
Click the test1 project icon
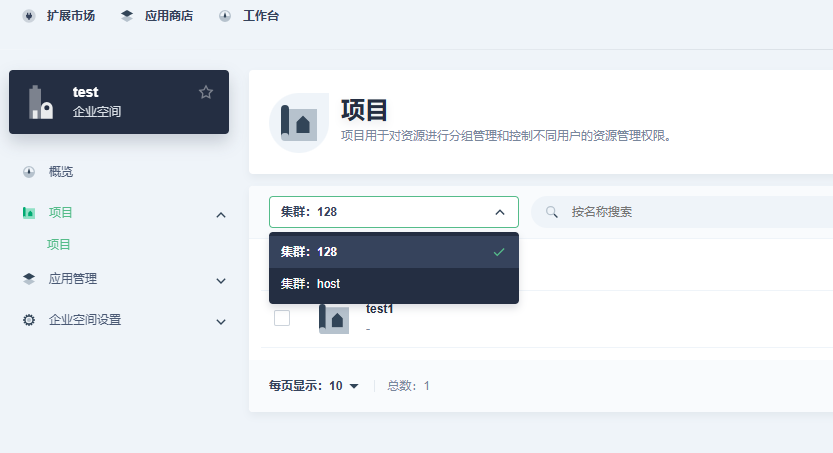pos(334,319)
